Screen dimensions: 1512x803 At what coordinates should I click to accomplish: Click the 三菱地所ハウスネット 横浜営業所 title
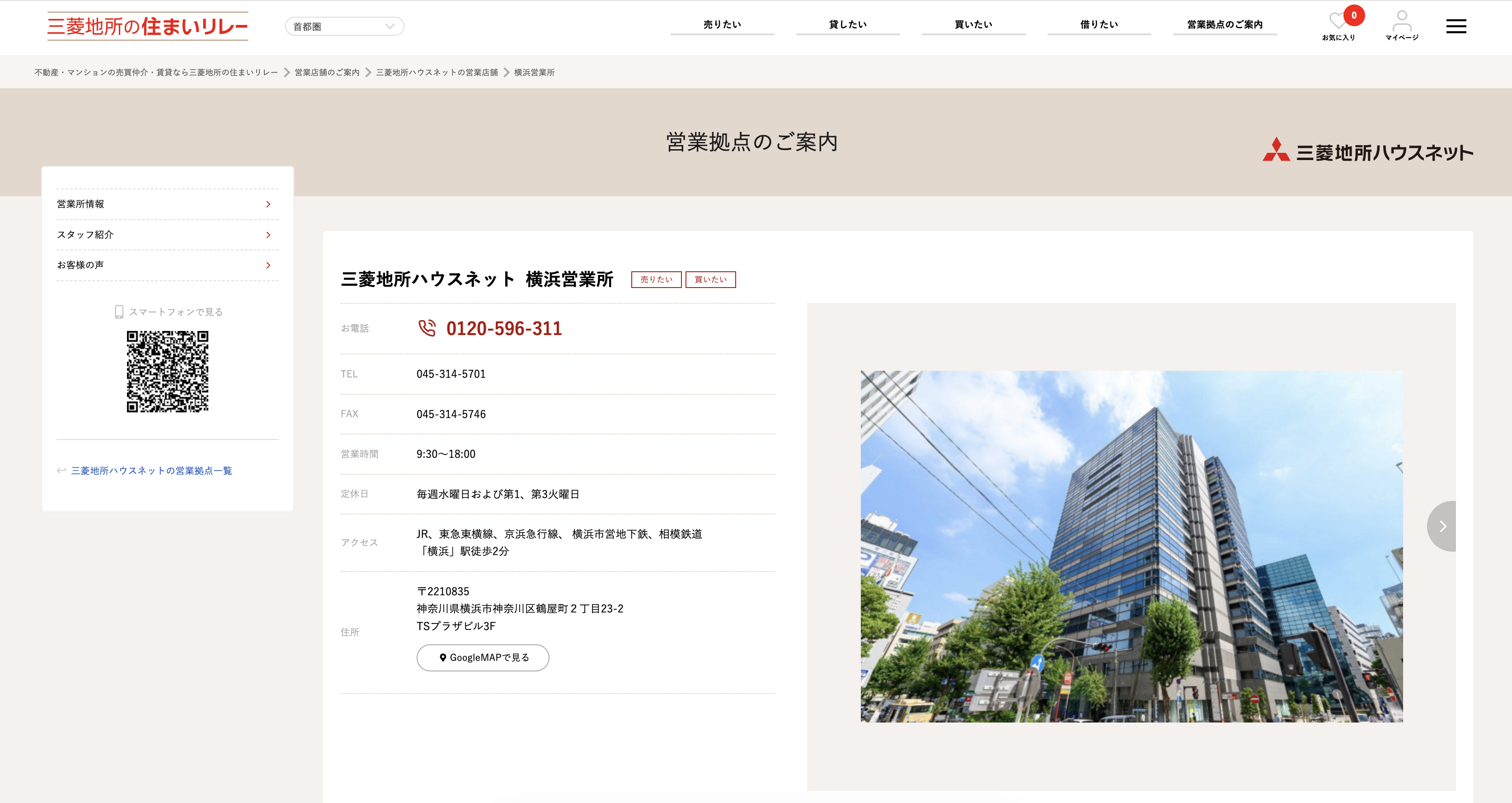477,279
